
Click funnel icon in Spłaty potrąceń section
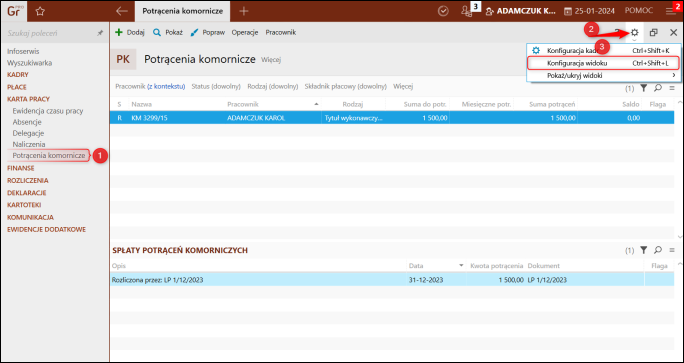tap(643, 250)
